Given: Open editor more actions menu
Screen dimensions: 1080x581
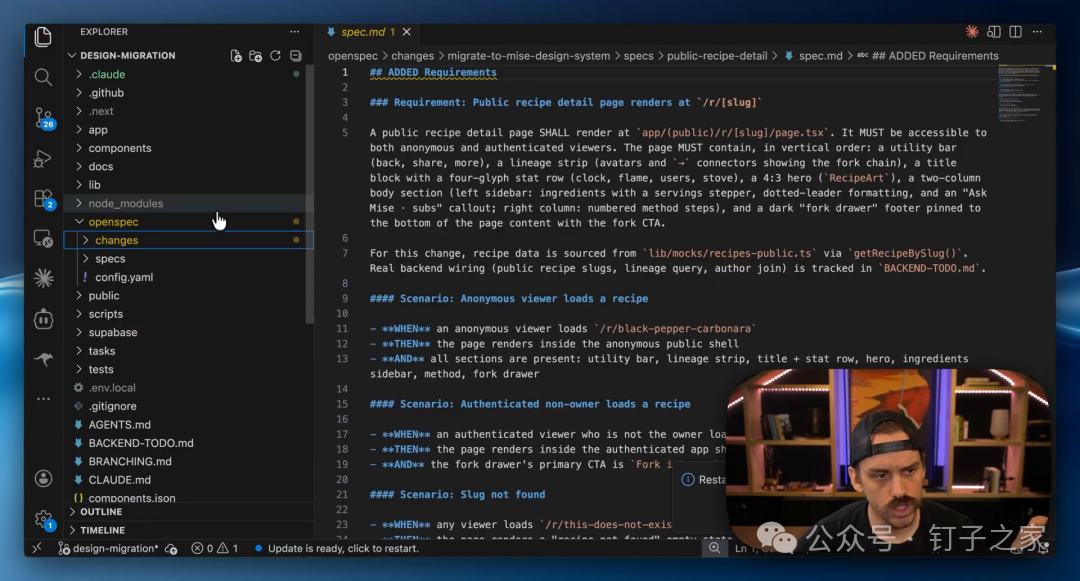Looking at the screenshot, I should [1037, 32].
